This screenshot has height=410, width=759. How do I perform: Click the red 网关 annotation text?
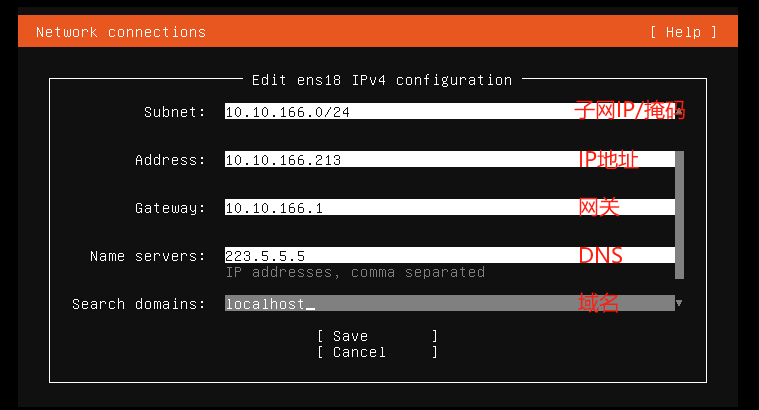(599, 207)
